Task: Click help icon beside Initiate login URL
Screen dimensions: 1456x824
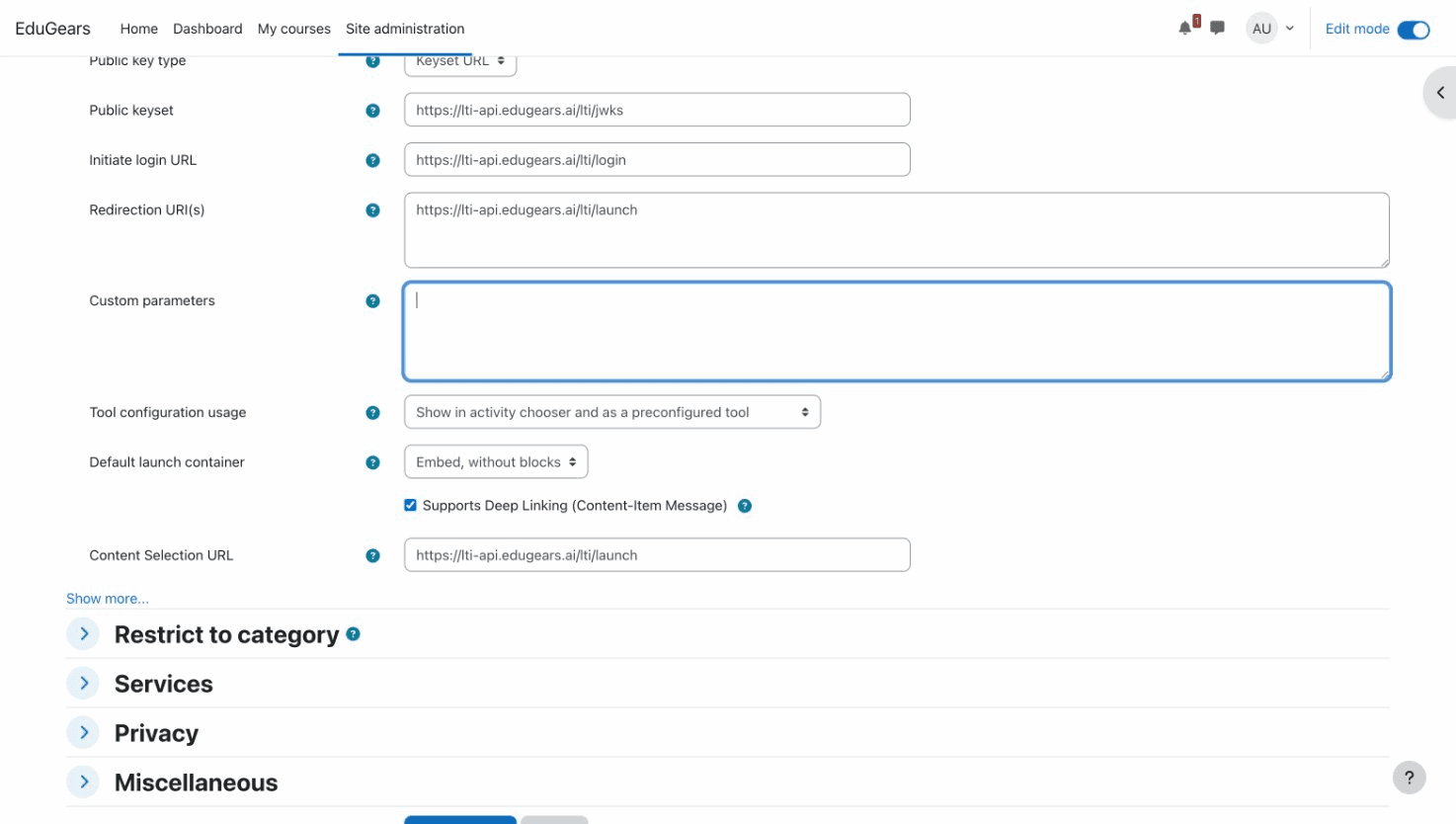Action: [372, 159]
